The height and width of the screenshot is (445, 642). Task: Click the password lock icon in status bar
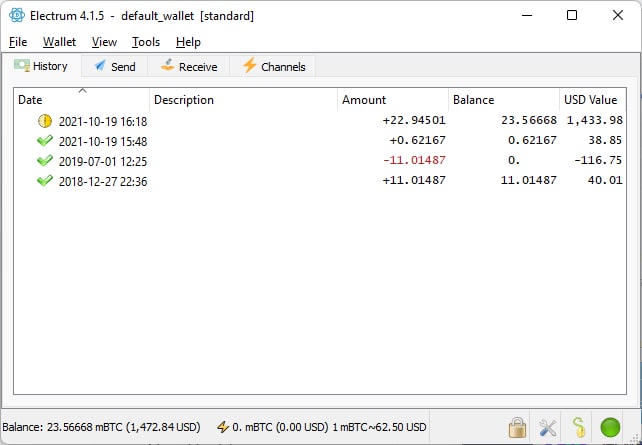518,427
